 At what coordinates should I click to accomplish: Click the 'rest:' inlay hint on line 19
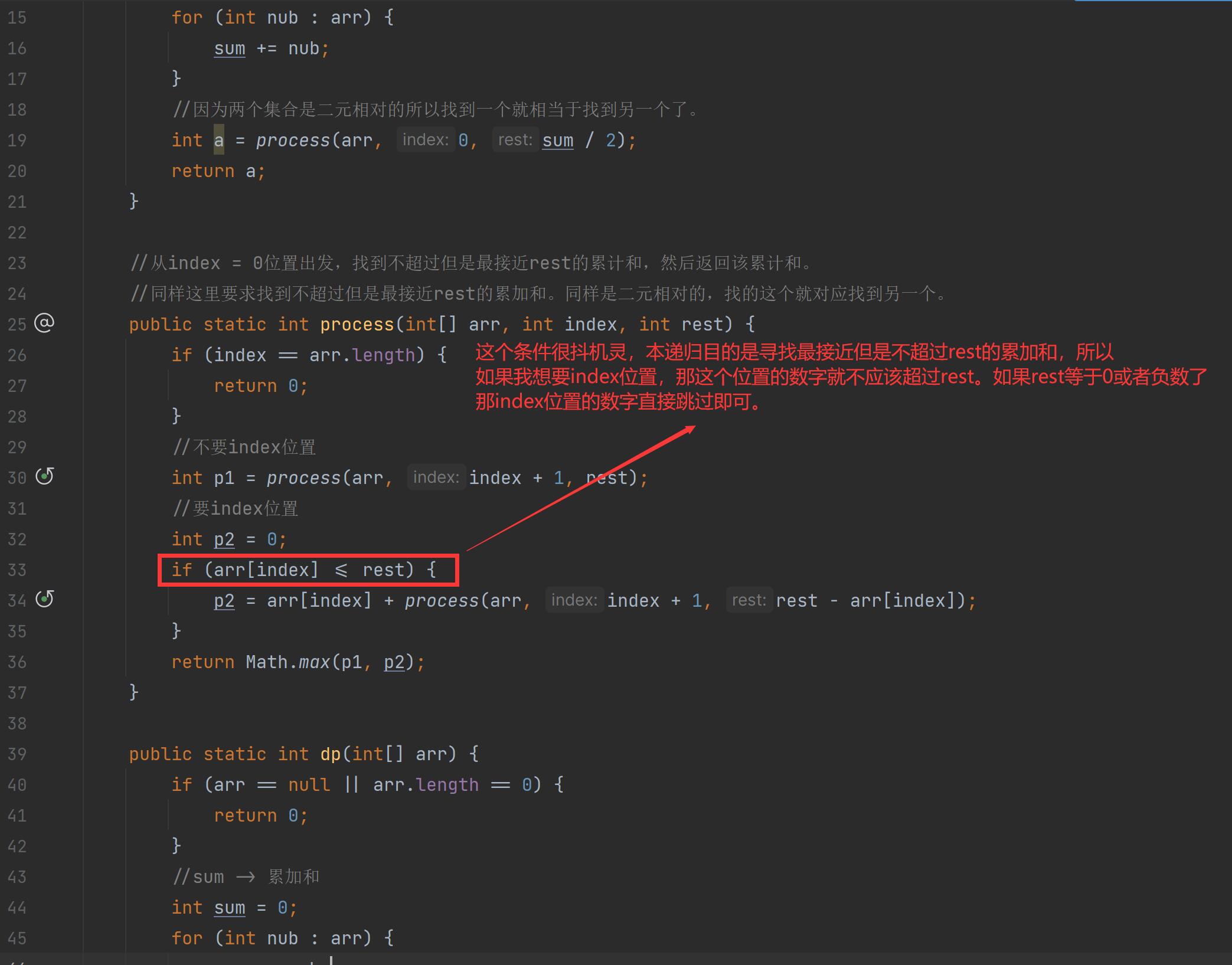[x=515, y=140]
